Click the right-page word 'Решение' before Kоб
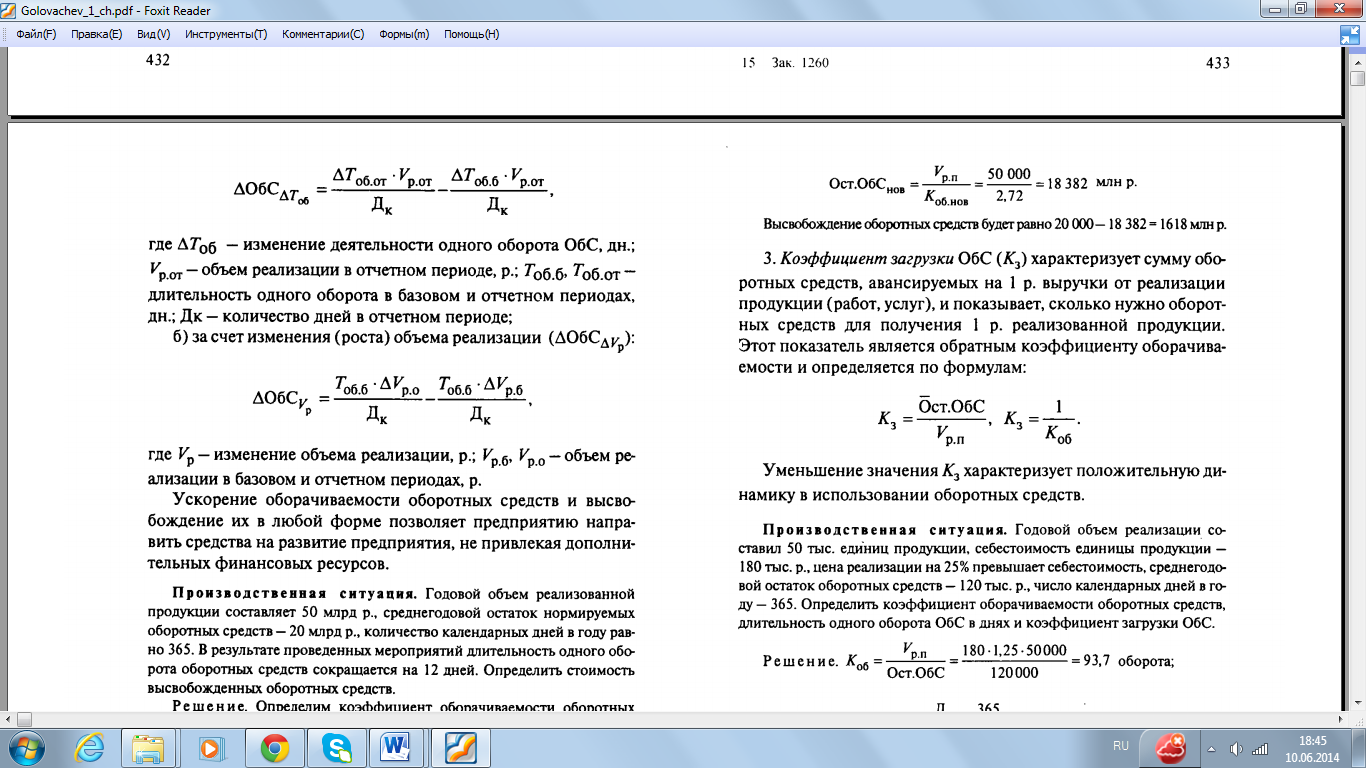Viewport: 1366px width, 768px height. click(800, 661)
